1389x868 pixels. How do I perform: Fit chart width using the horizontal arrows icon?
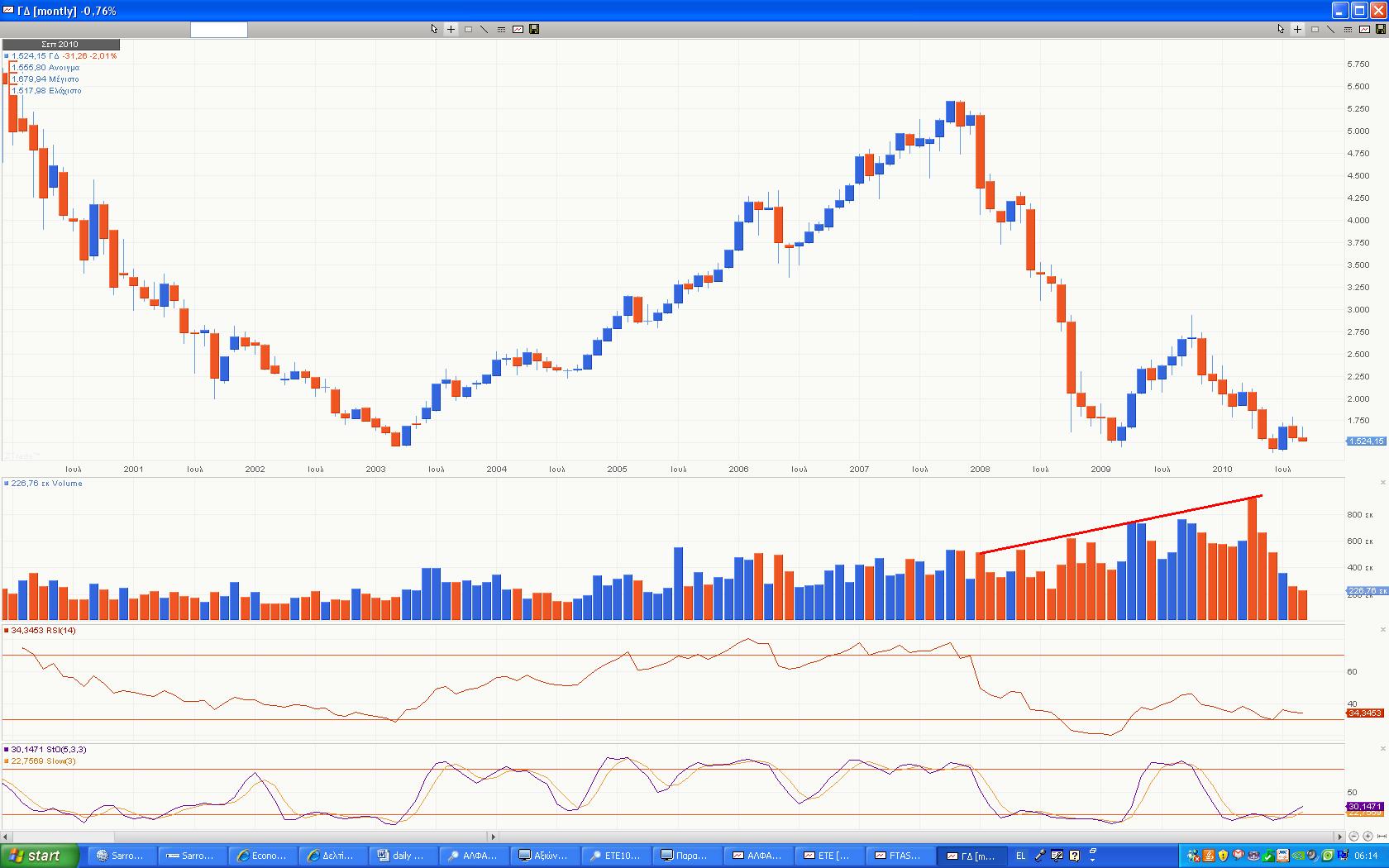1382,837
